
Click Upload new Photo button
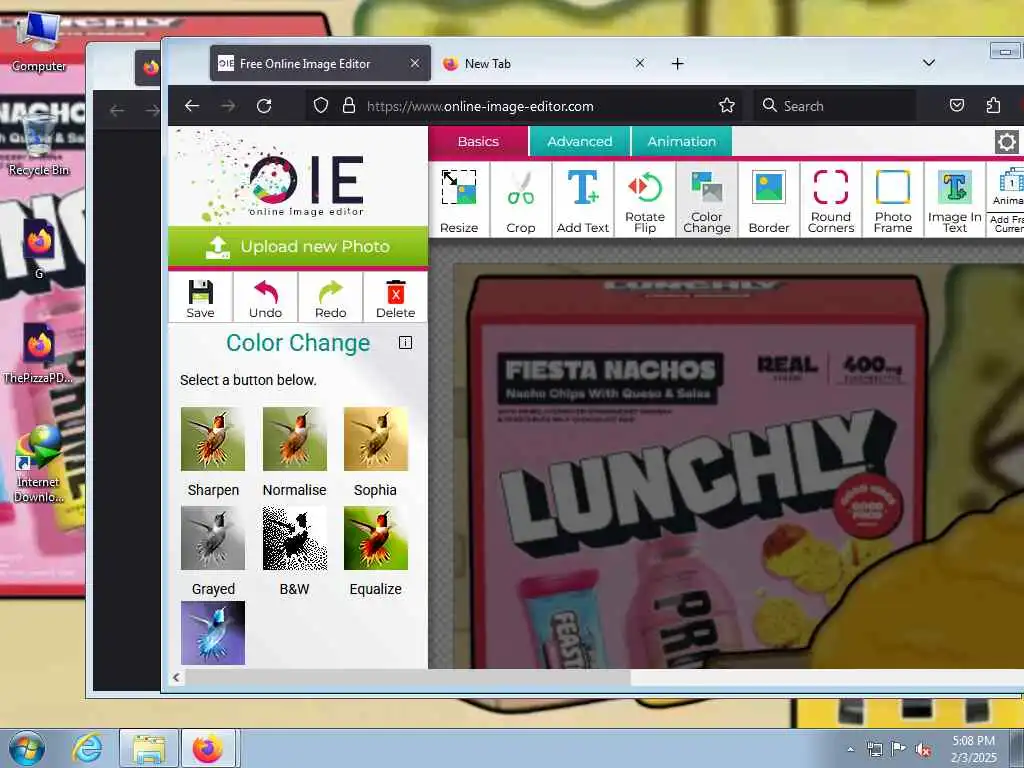(x=298, y=247)
